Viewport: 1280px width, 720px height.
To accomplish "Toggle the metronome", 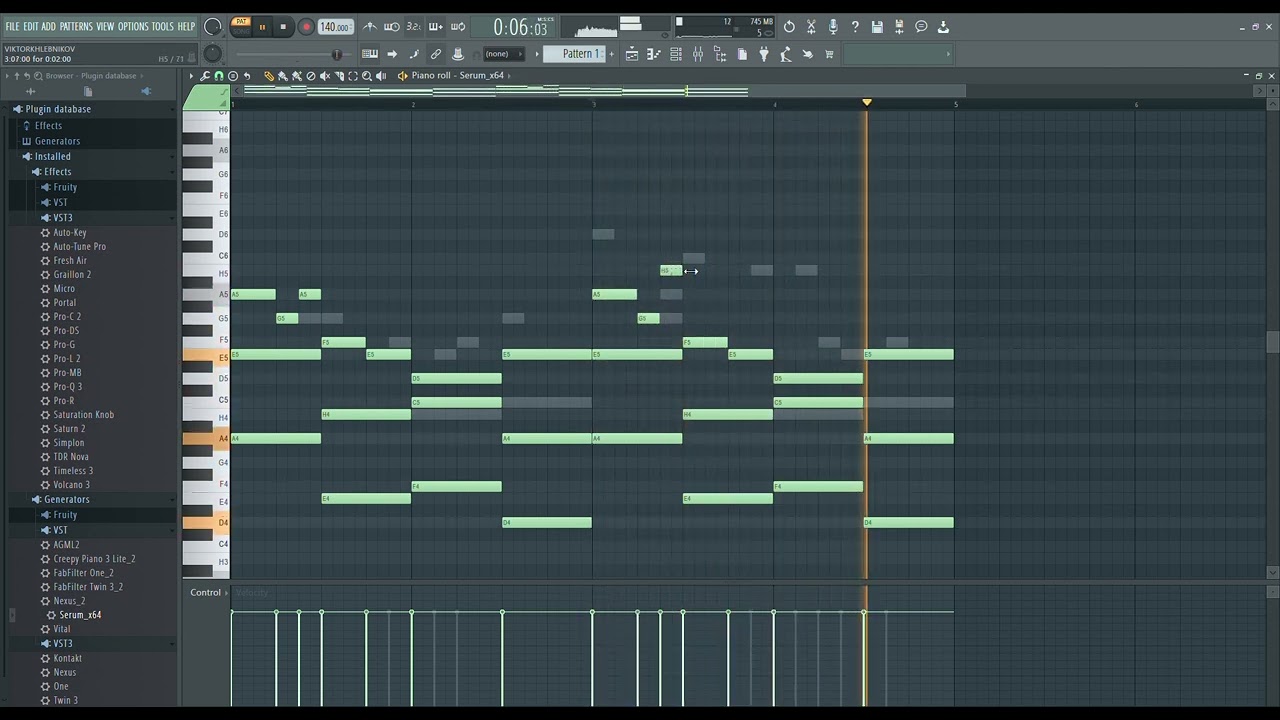I will (369, 27).
